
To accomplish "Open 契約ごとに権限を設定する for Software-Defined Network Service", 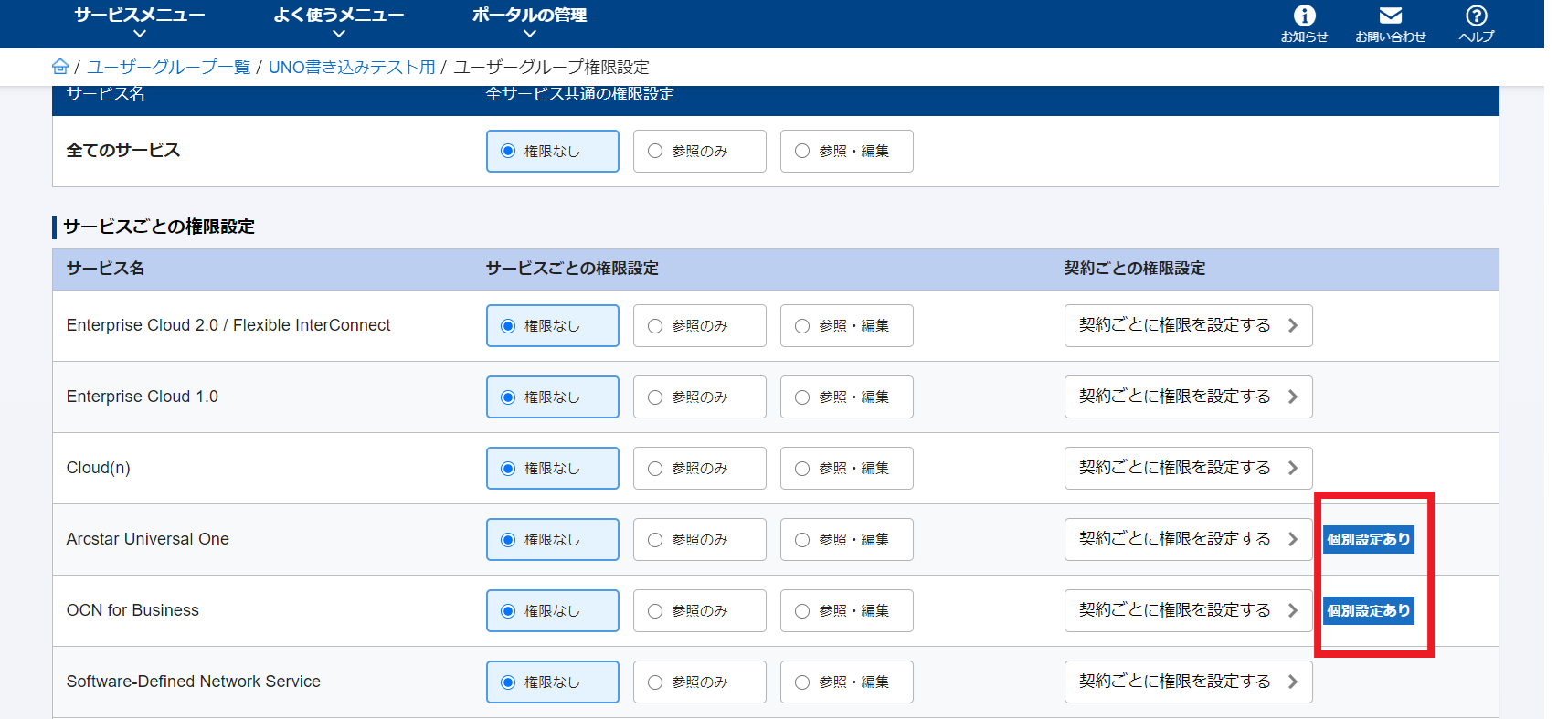I will point(1188,682).
